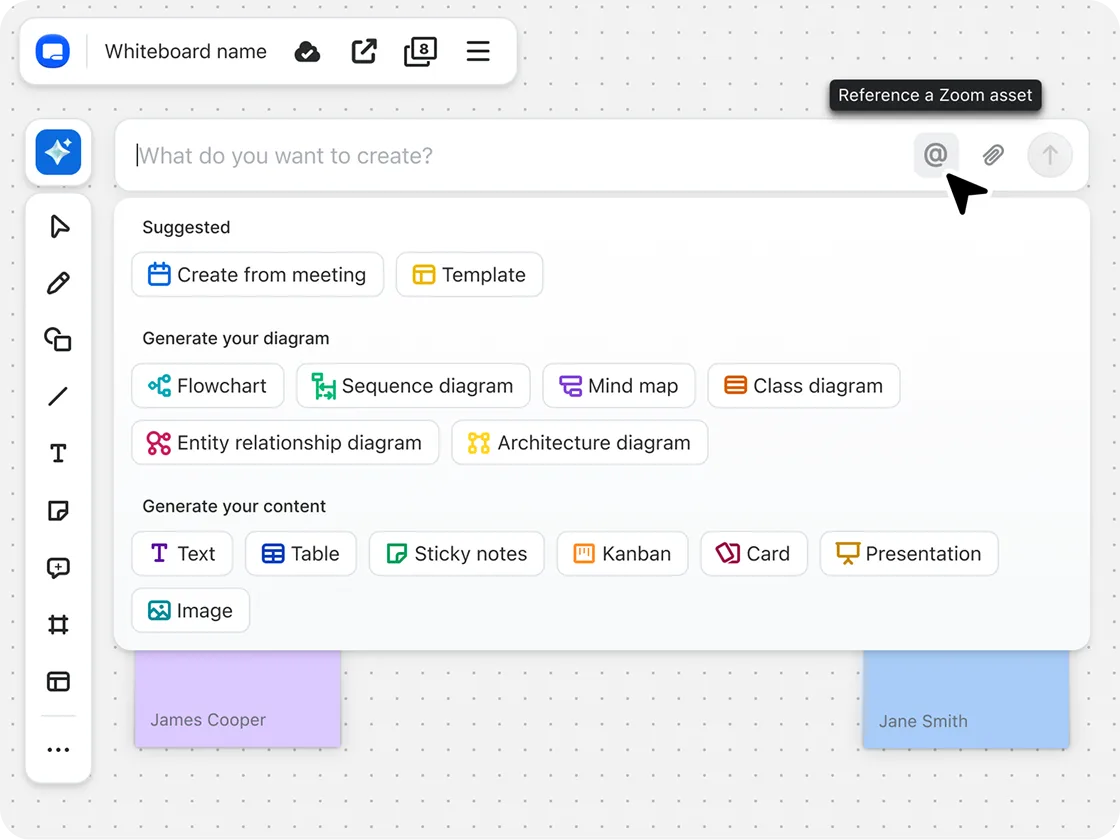The image size is (1120, 840).
Task: Click the @ icon to reference a Zoom asset
Action: coord(936,155)
